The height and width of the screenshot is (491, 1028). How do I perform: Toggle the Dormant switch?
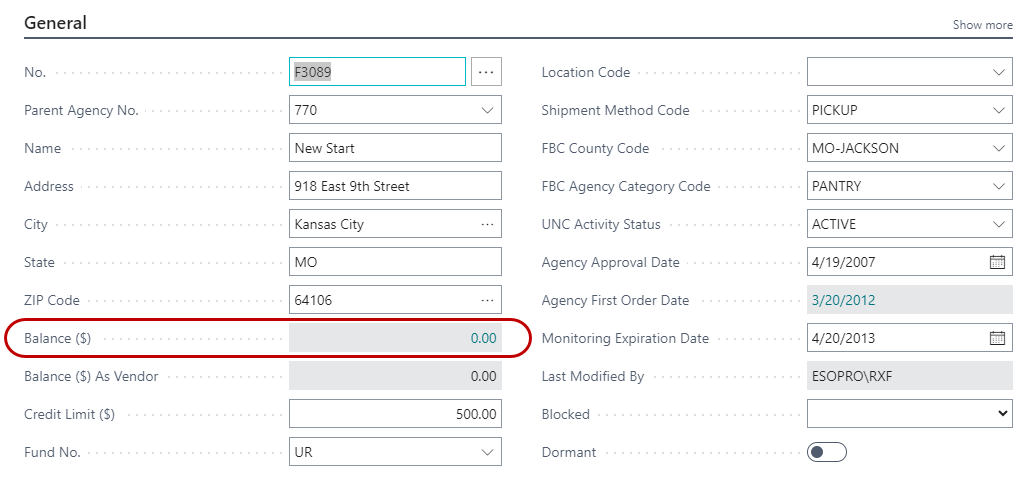coord(826,452)
